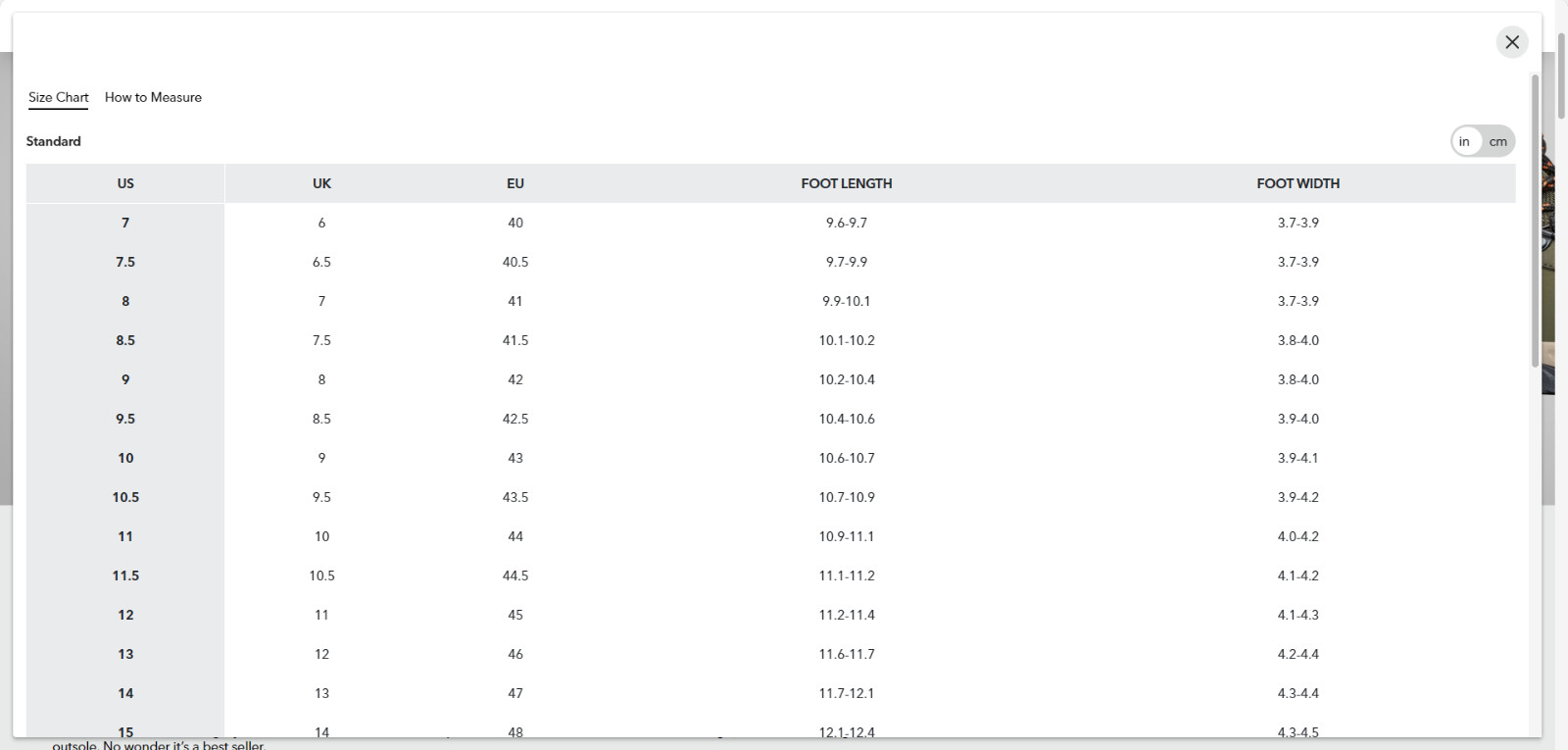Click the 10.6-10.7 foot length value

click(x=847, y=458)
